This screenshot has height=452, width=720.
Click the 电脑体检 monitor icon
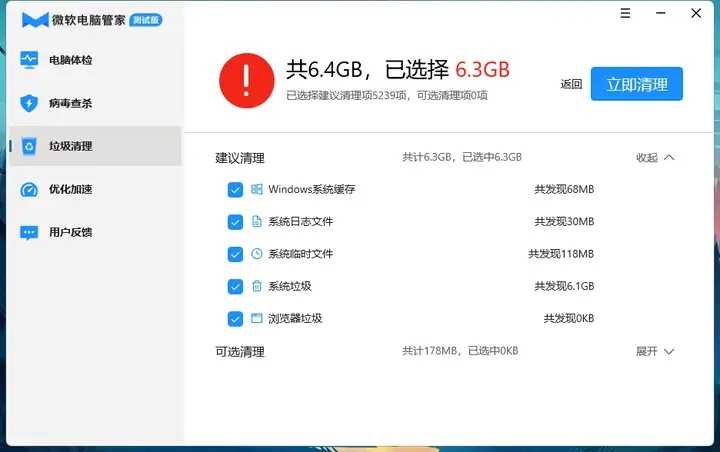(x=29, y=60)
